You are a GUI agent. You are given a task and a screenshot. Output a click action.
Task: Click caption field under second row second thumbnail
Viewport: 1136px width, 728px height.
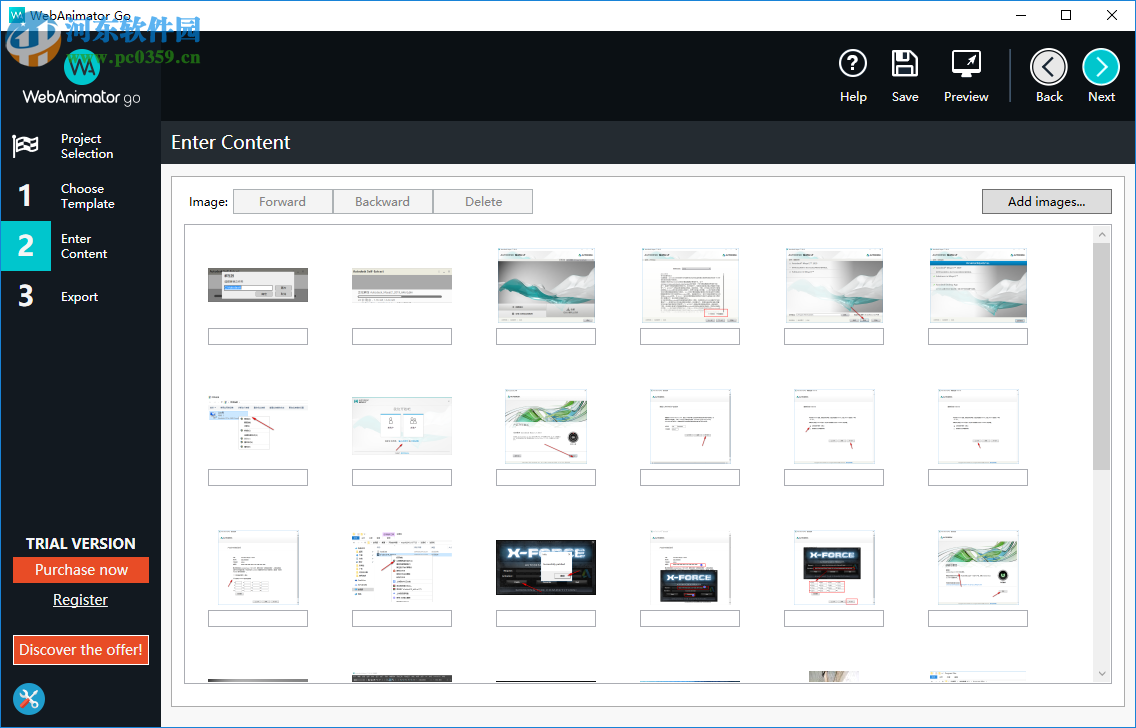402,477
